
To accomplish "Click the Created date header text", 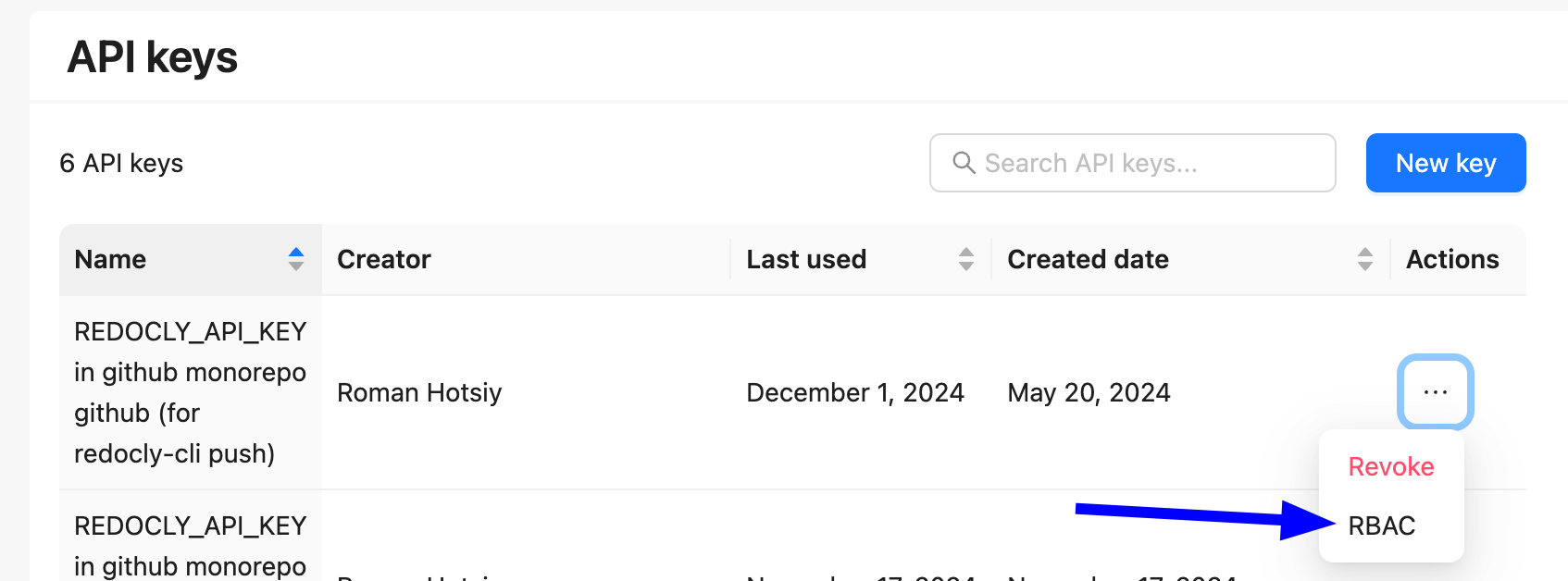I will [x=1088, y=259].
